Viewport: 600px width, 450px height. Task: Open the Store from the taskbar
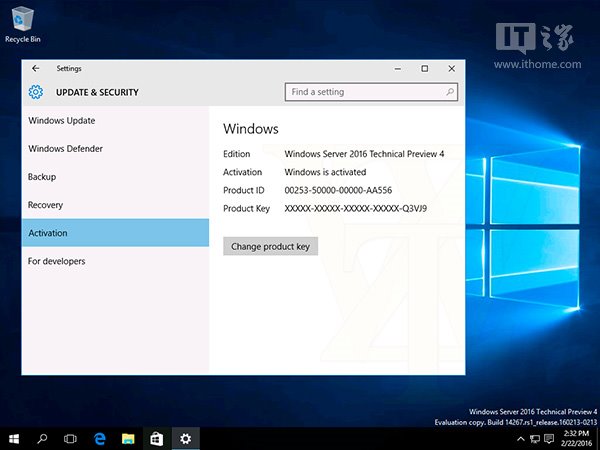157,439
